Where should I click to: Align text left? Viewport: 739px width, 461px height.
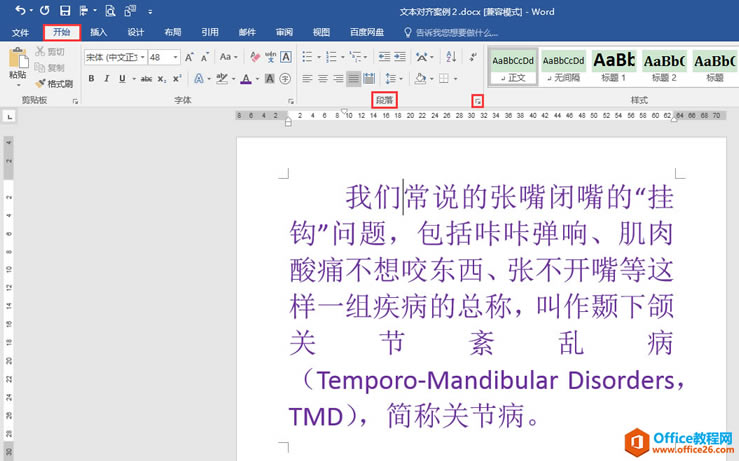tap(307, 79)
